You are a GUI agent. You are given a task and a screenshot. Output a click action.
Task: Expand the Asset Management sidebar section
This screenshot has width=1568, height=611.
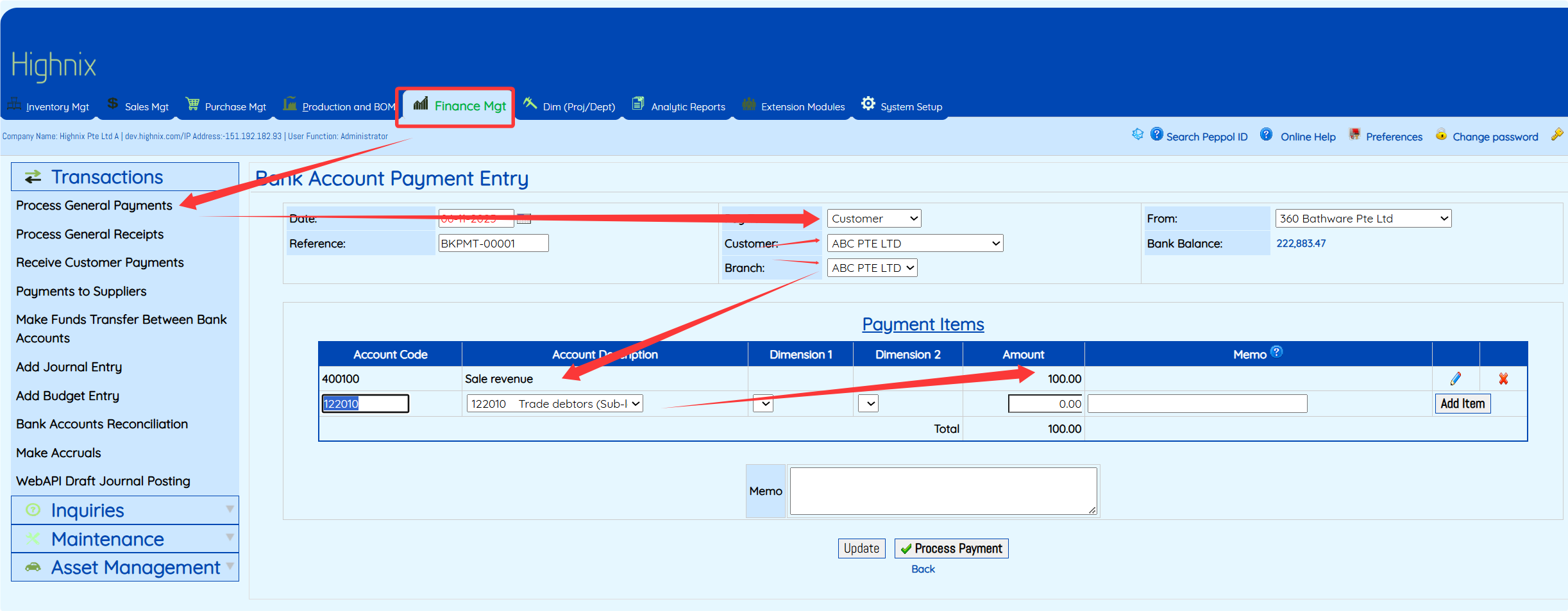tap(125, 567)
